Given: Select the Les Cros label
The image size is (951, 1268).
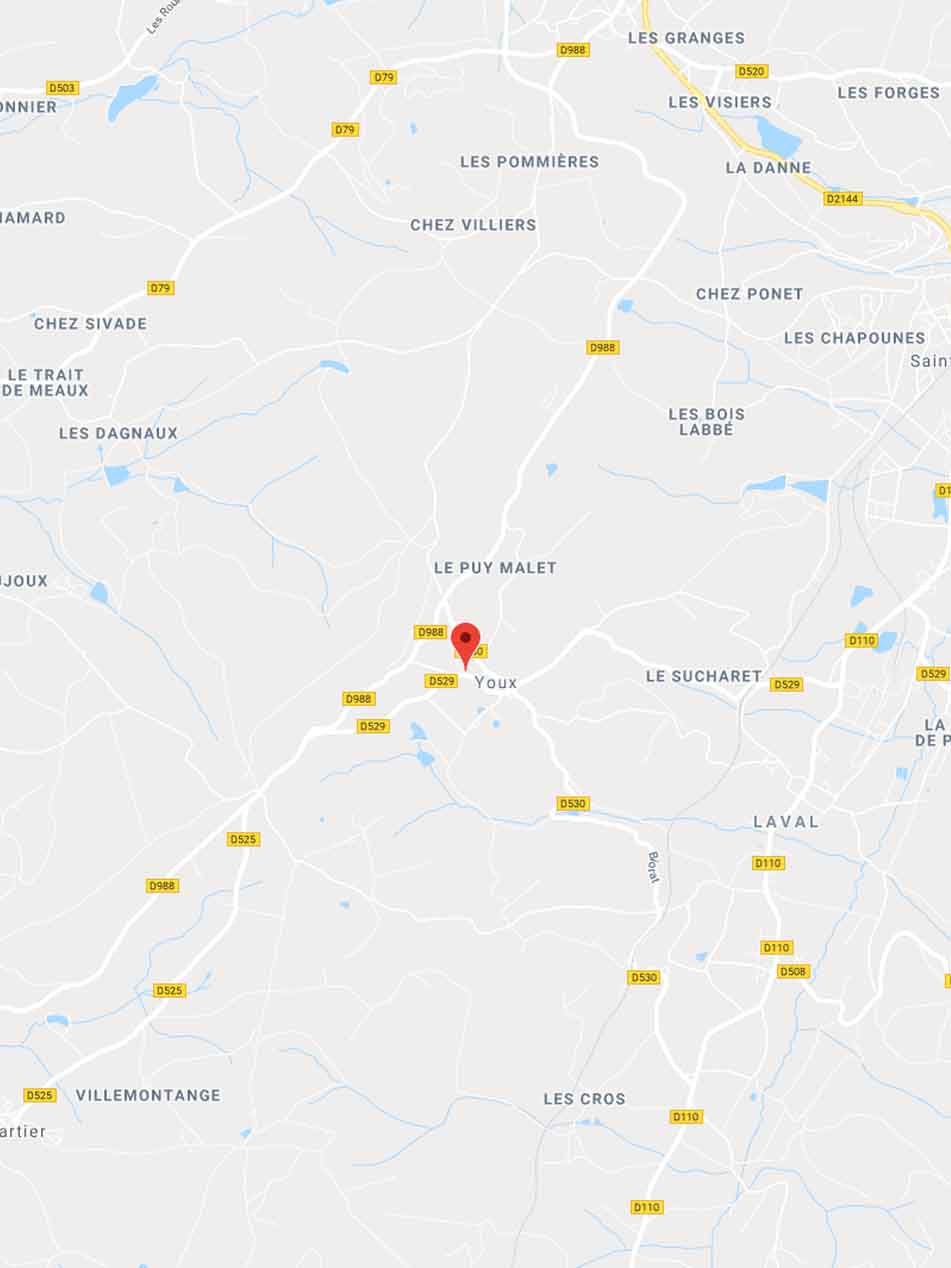Looking at the screenshot, I should point(584,1098).
